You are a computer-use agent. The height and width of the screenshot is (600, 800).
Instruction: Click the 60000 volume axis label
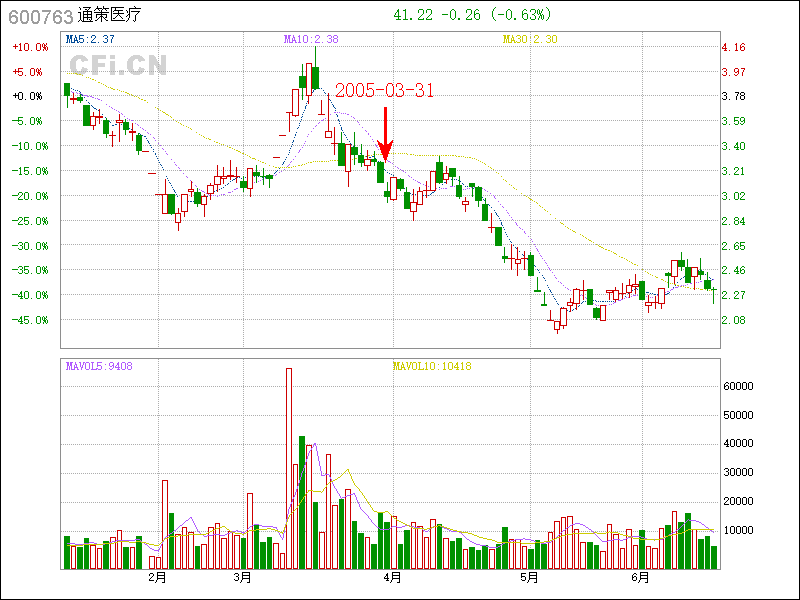pos(737,386)
